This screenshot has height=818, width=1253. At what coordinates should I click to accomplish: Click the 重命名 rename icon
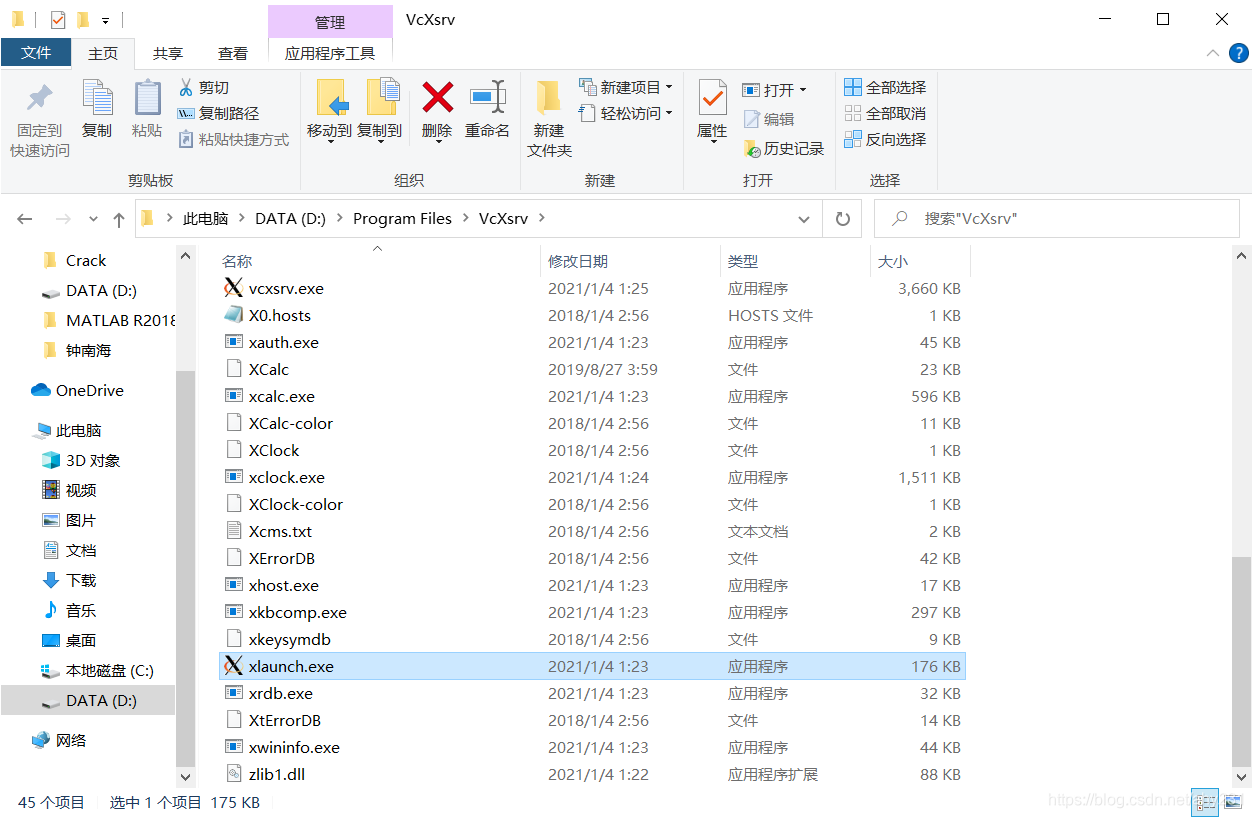tap(488, 98)
